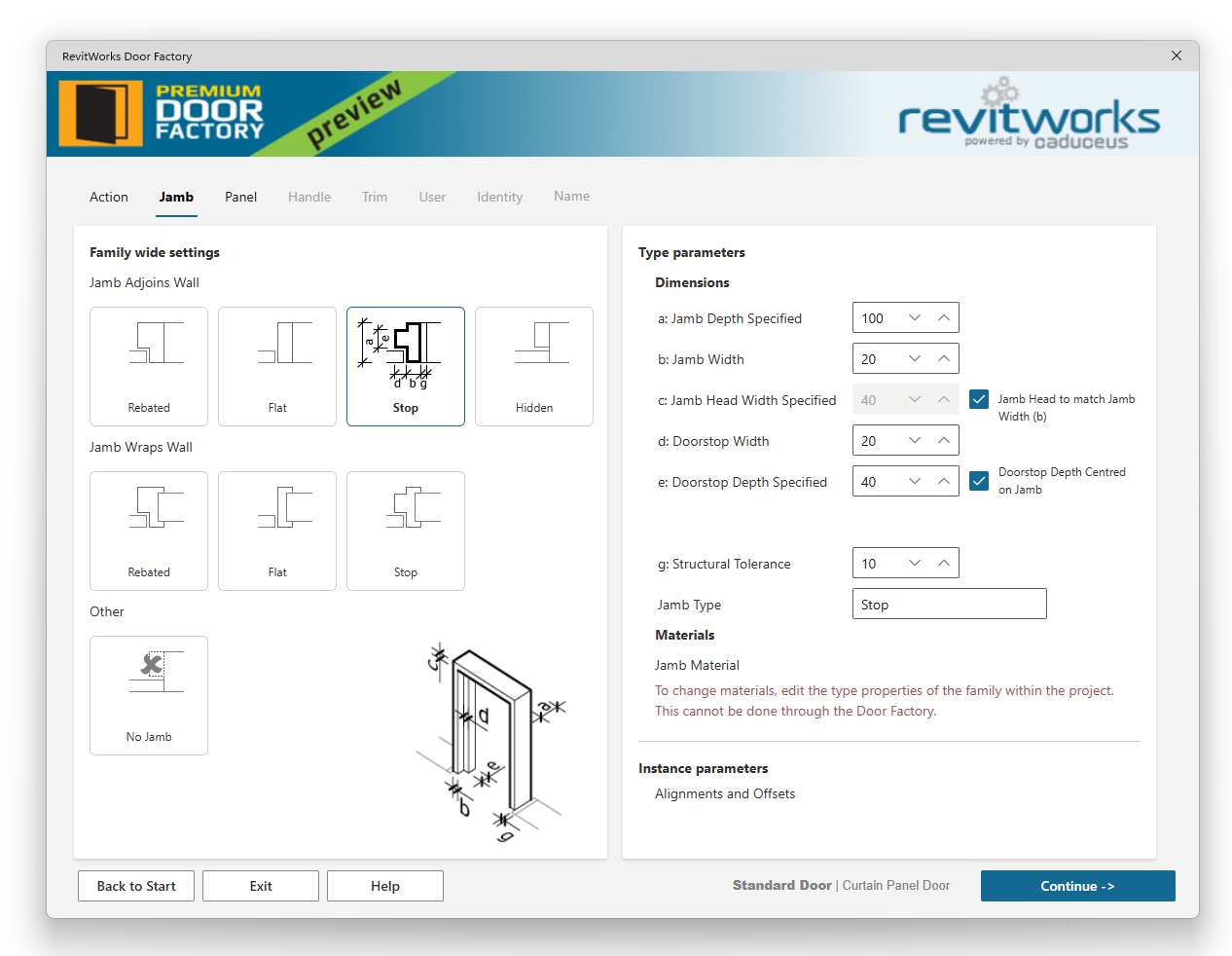
Task: Choose Flat jamb under Jamb Wraps Wall
Action: 277,531
